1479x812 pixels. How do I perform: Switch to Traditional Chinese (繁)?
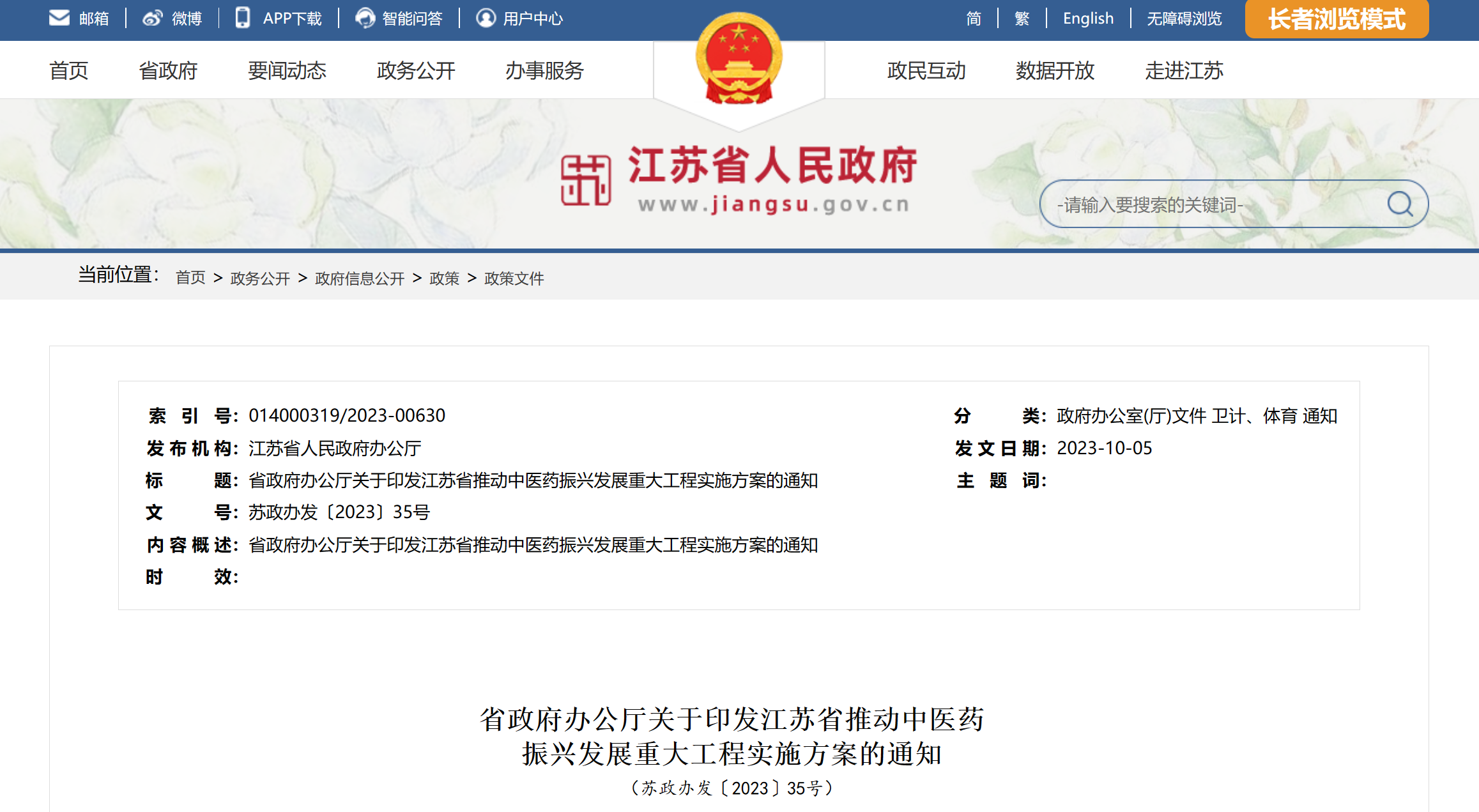coord(1022,19)
